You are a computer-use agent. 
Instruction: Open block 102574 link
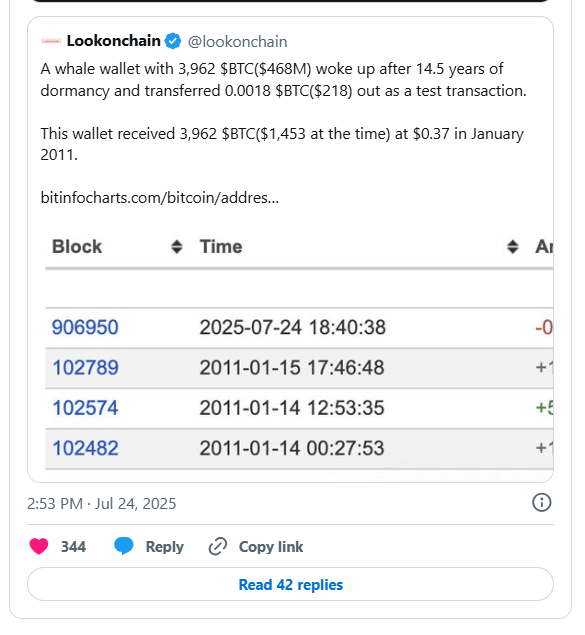85,408
